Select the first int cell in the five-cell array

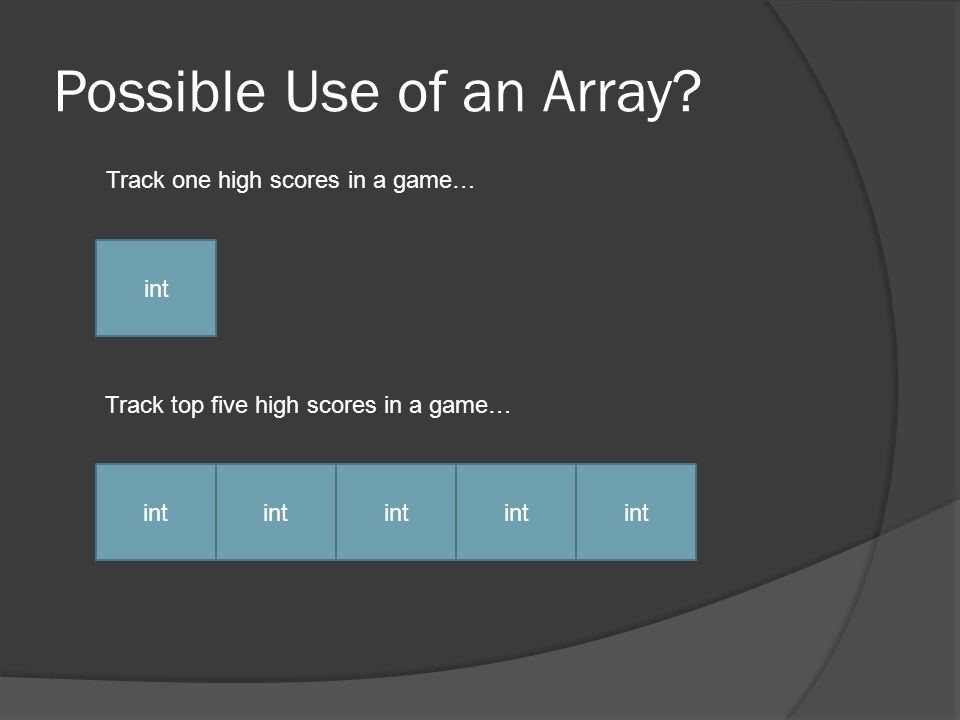156,512
